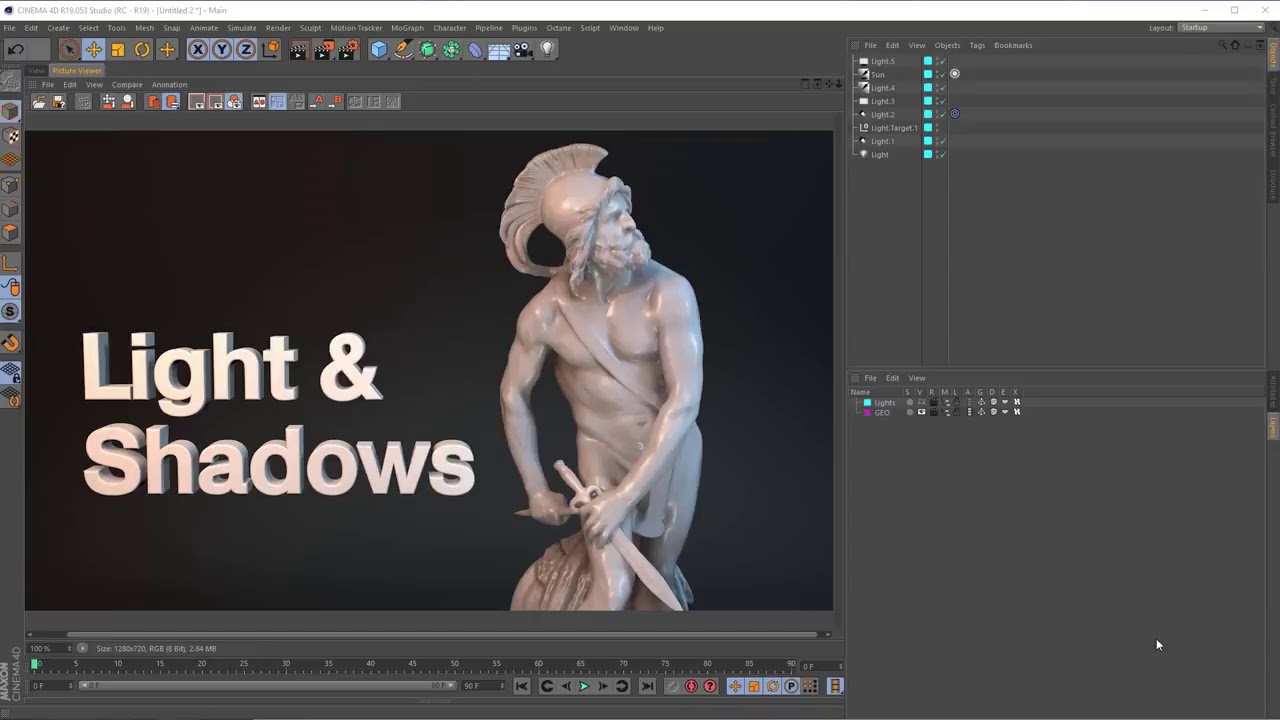
Task: Click the Object Manager search icon
Action: (1222, 45)
